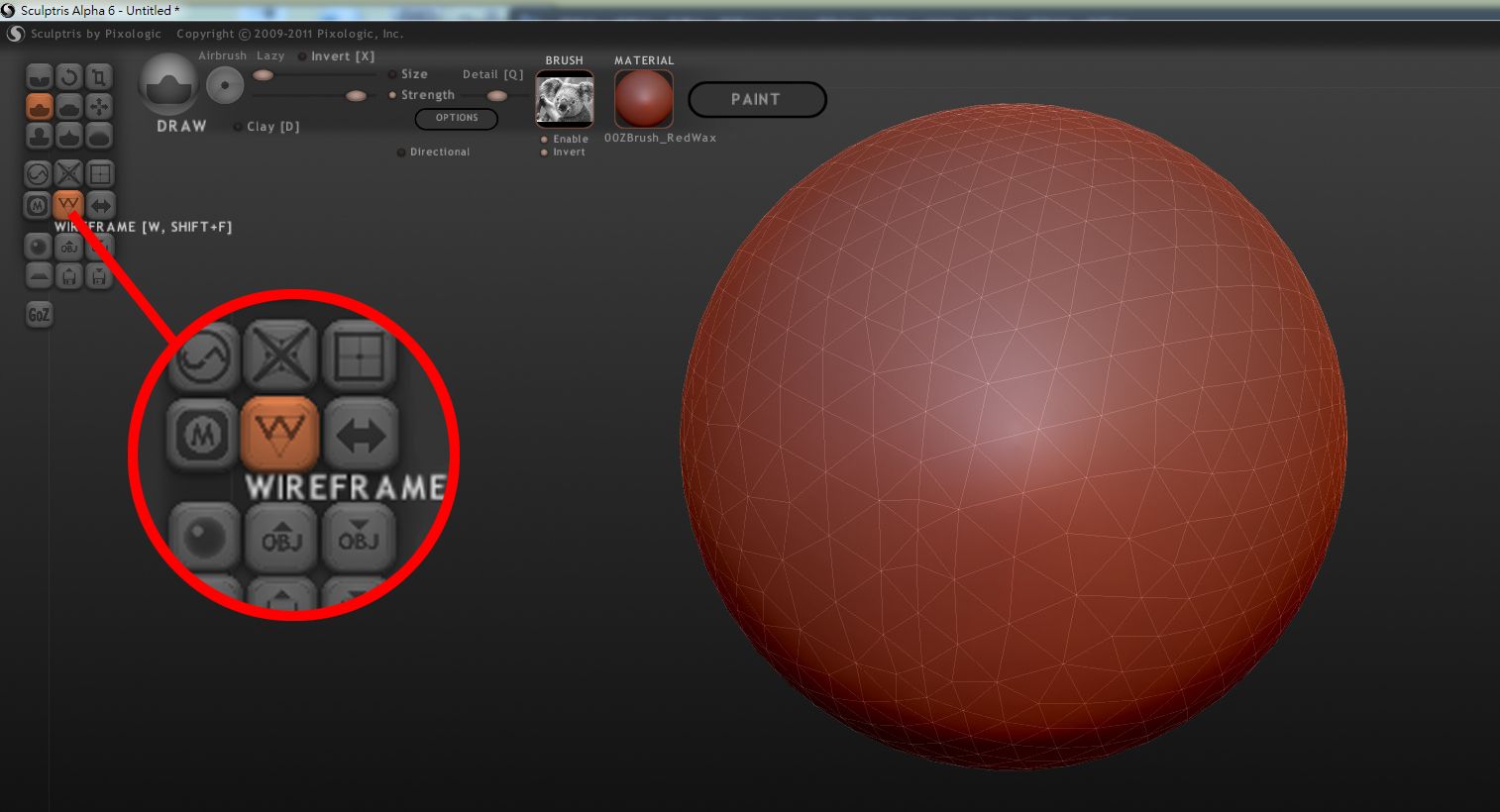Viewport: 1500px width, 812px height.
Task: Select the orange Draw tool button
Action: click(x=39, y=106)
